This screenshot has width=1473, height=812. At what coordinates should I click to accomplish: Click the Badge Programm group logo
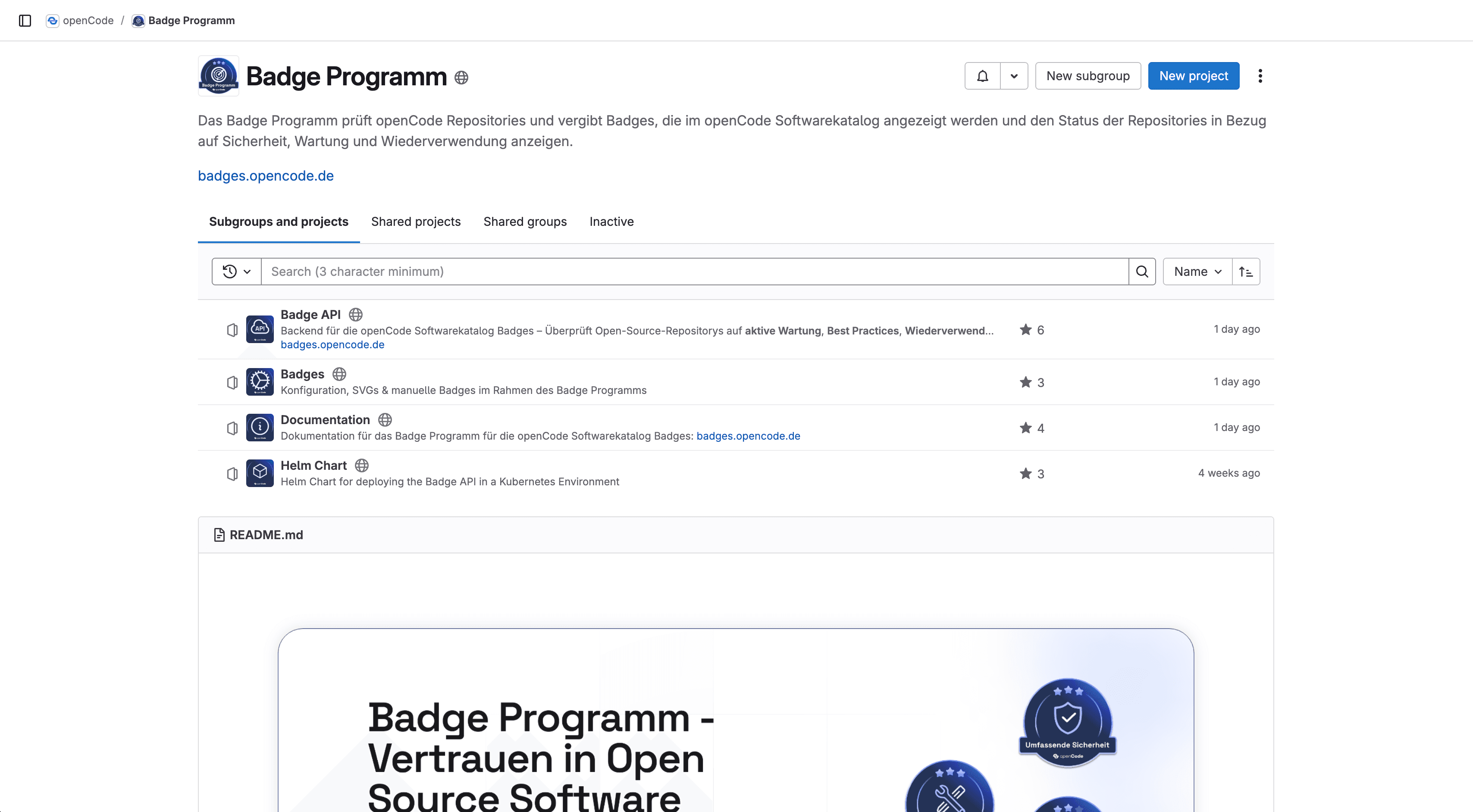(x=219, y=76)
